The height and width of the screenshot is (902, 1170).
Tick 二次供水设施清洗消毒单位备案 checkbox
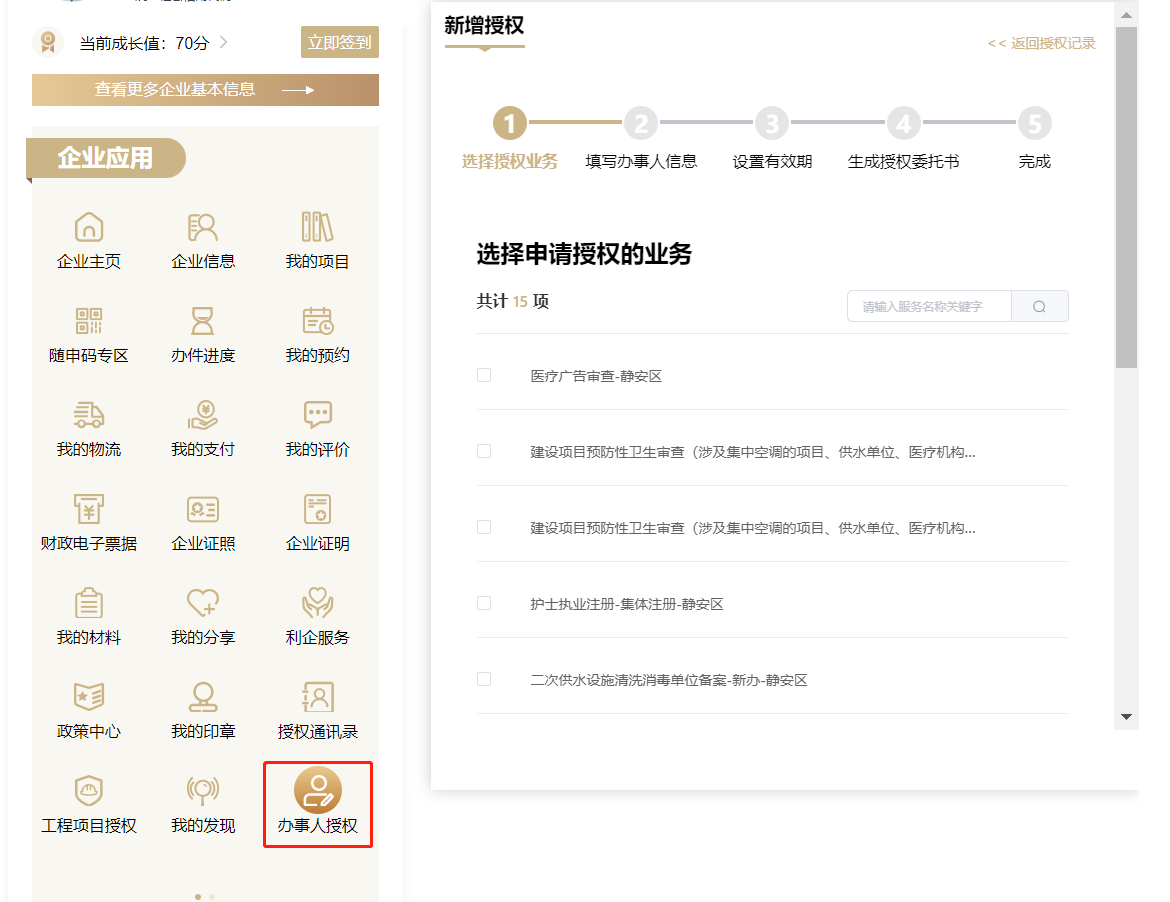click(484, 679)
